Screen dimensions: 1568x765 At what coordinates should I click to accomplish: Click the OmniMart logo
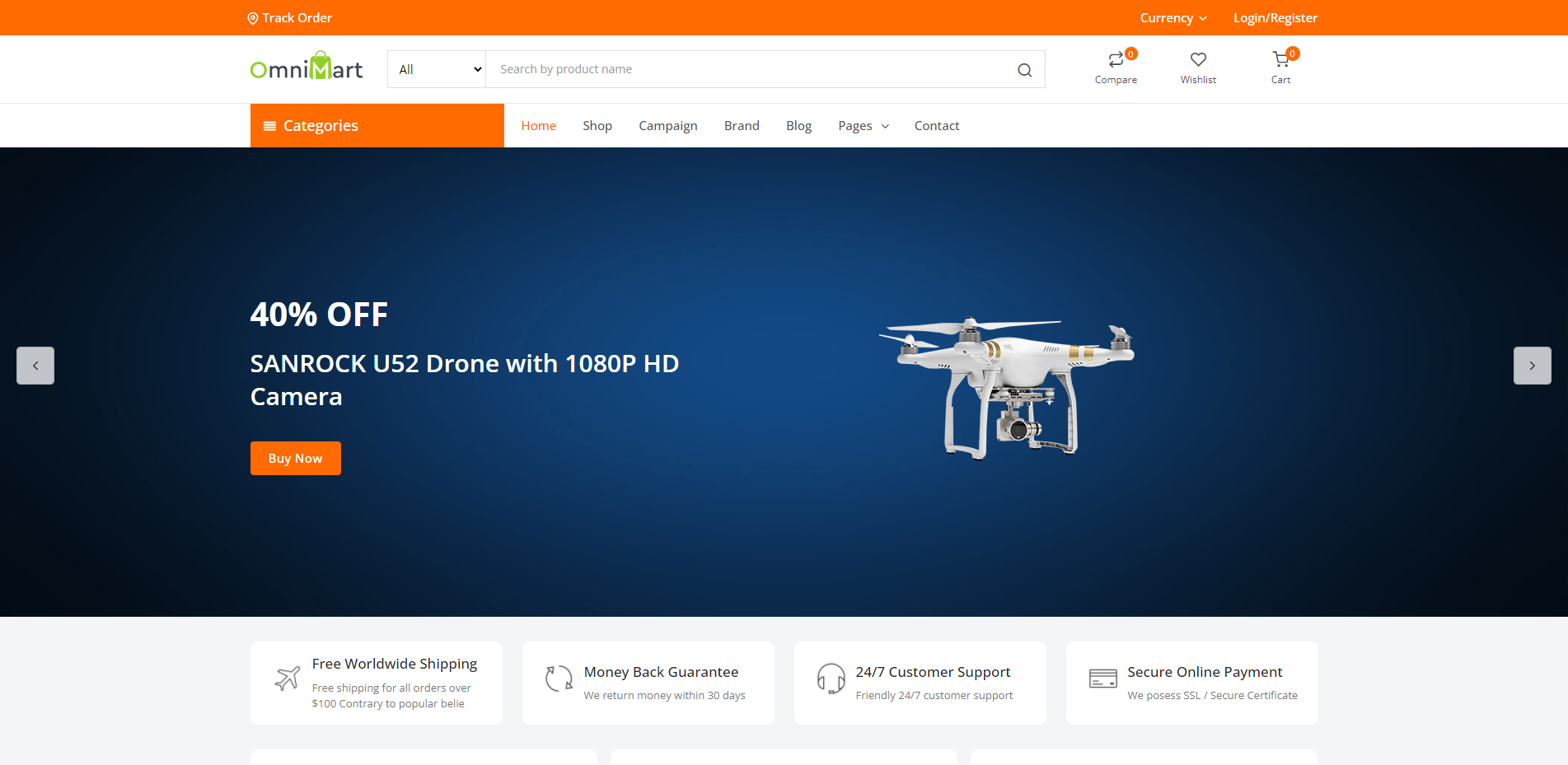tap(307, 68)
